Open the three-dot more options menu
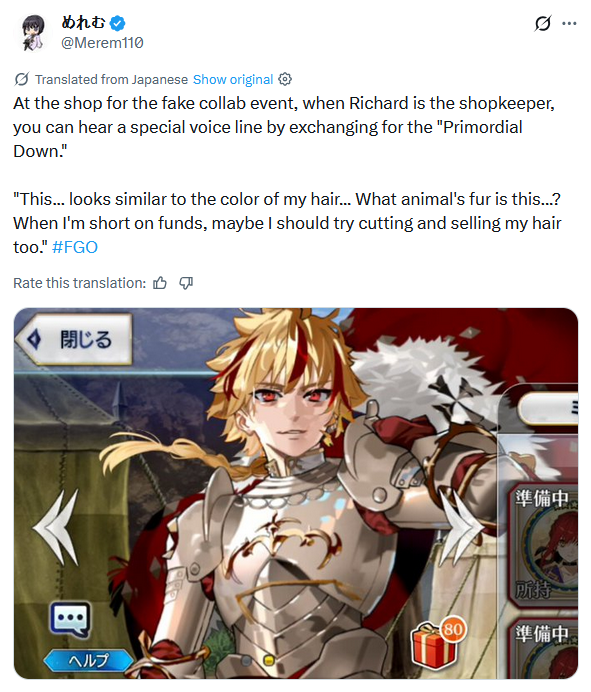Screen dimensions: 591x692 click(x=569, y=23)
